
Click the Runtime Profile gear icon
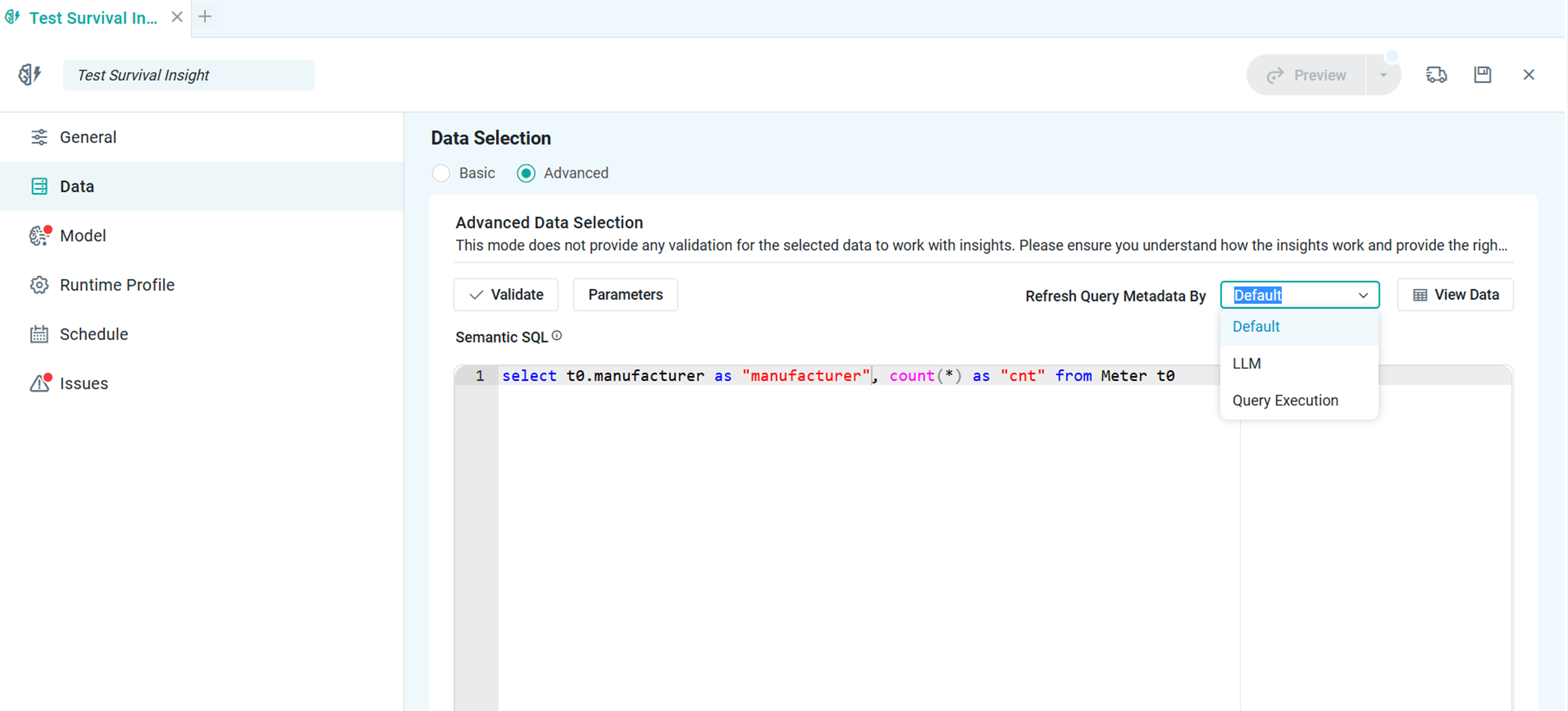pos(39,285)
